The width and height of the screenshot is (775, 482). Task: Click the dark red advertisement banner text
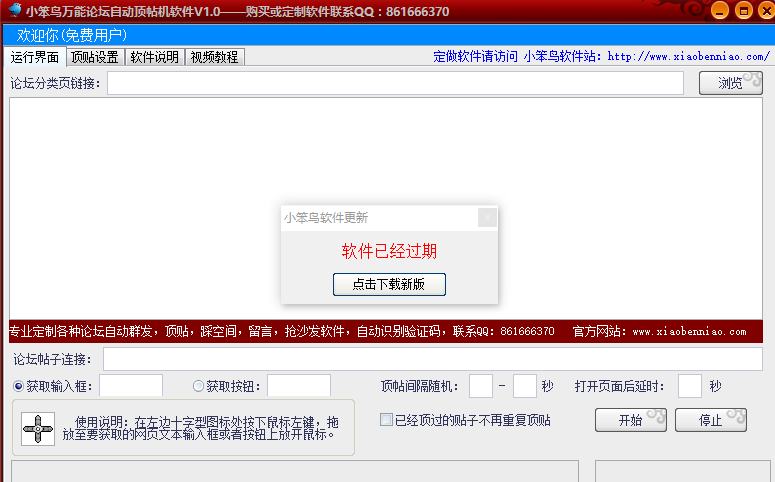click(x=378, y=331)
